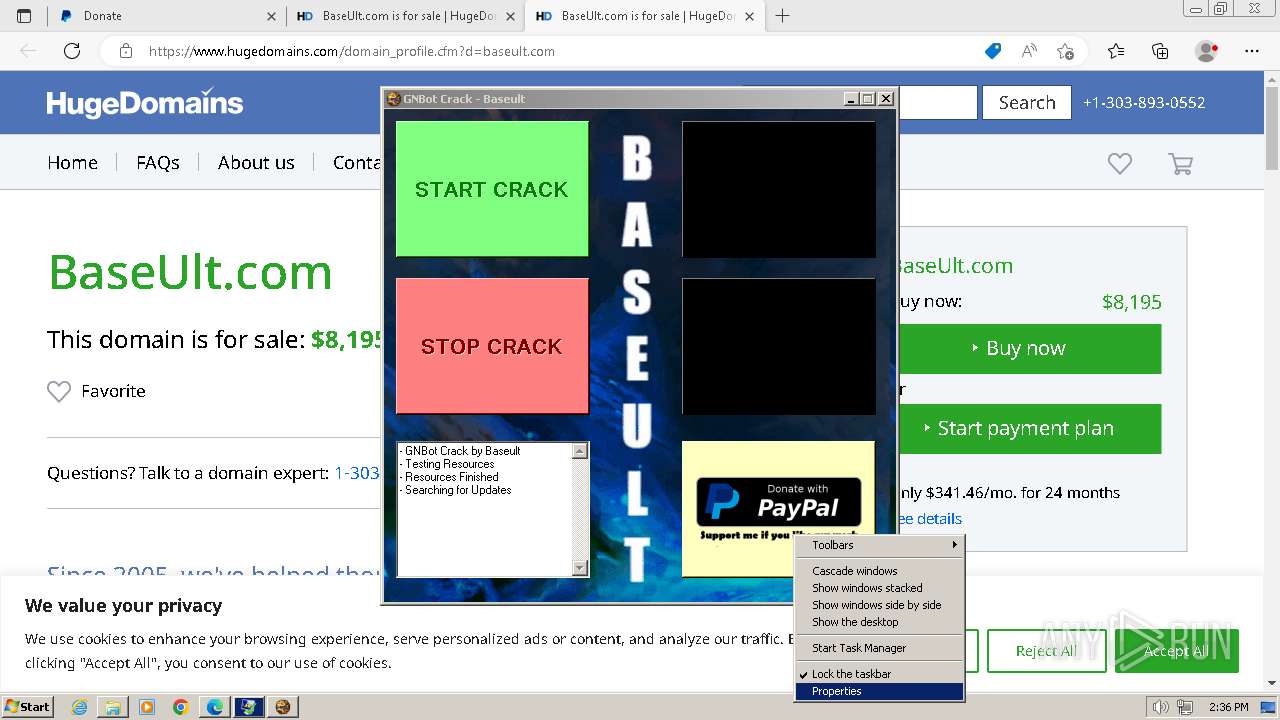Open media player from taskbar

coord(147,707)
